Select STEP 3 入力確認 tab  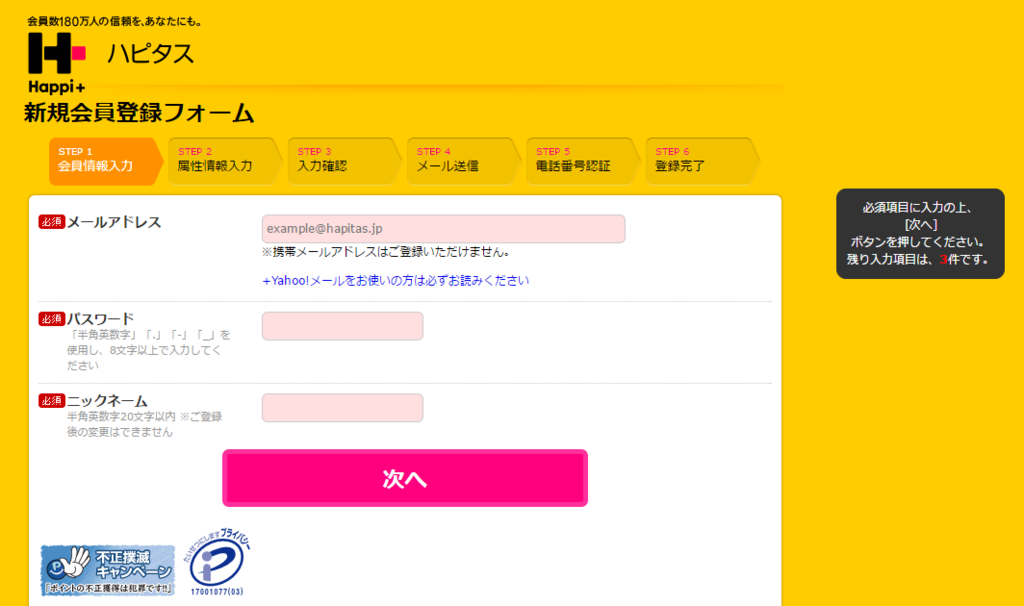coord(344,161)
